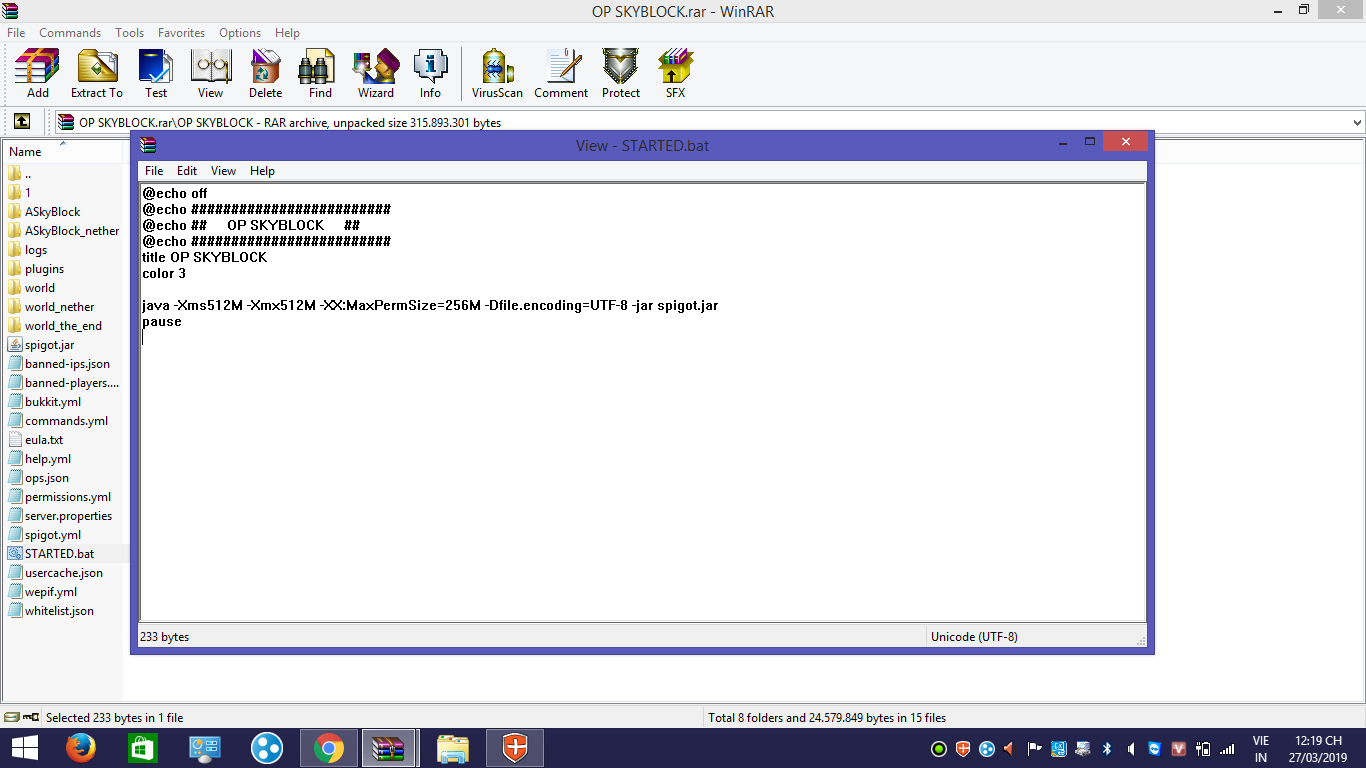Image resolution: width=1366 pixels, height=768 pixels.
Task: Open the Options menu
Action: [240, 33]
